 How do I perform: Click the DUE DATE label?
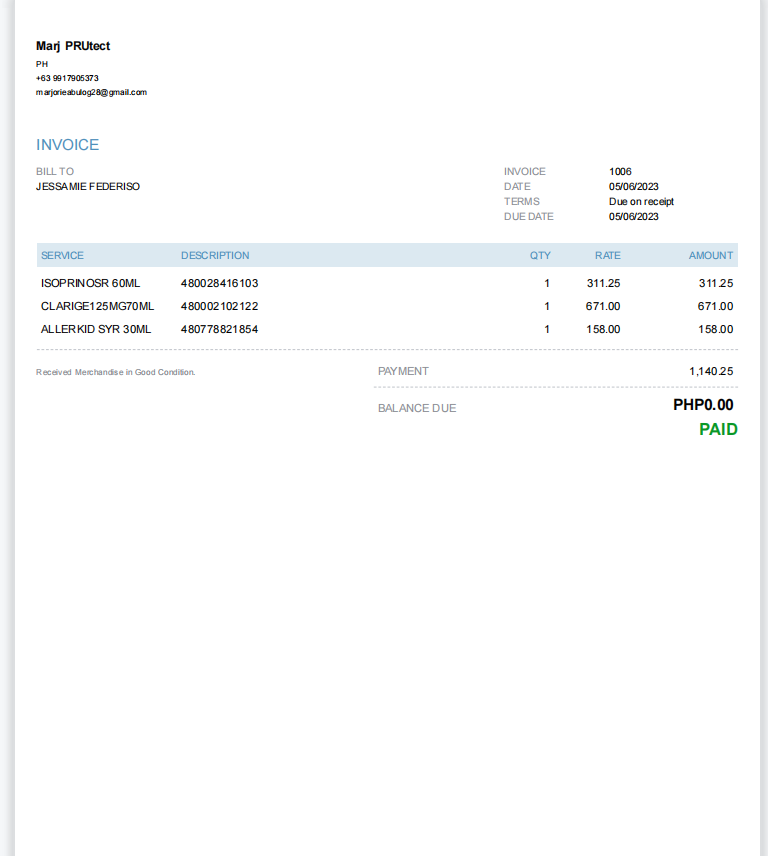[x=529, y=217]
